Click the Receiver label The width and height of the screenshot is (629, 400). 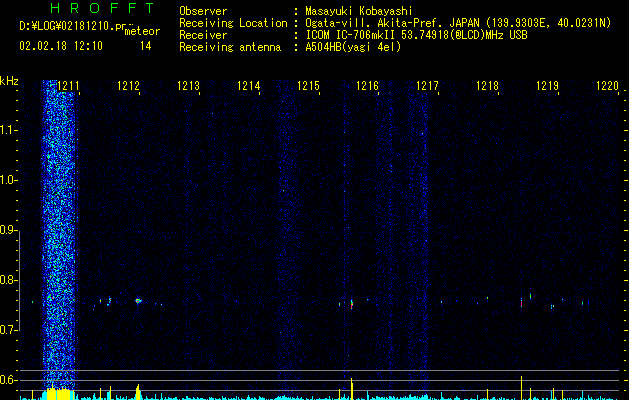(203, 35)
